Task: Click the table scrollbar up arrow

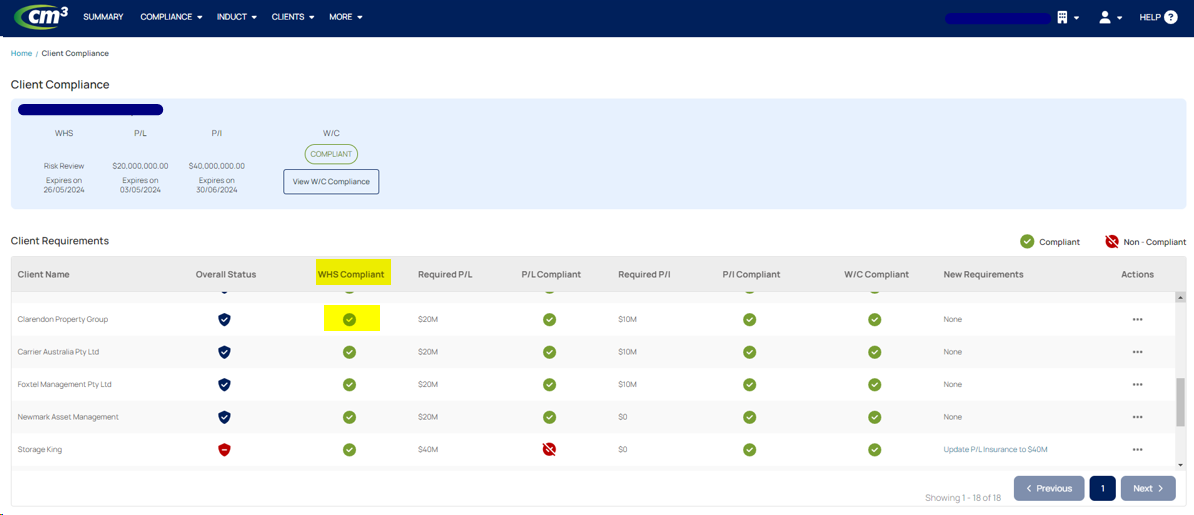Action: point(1181,297)
